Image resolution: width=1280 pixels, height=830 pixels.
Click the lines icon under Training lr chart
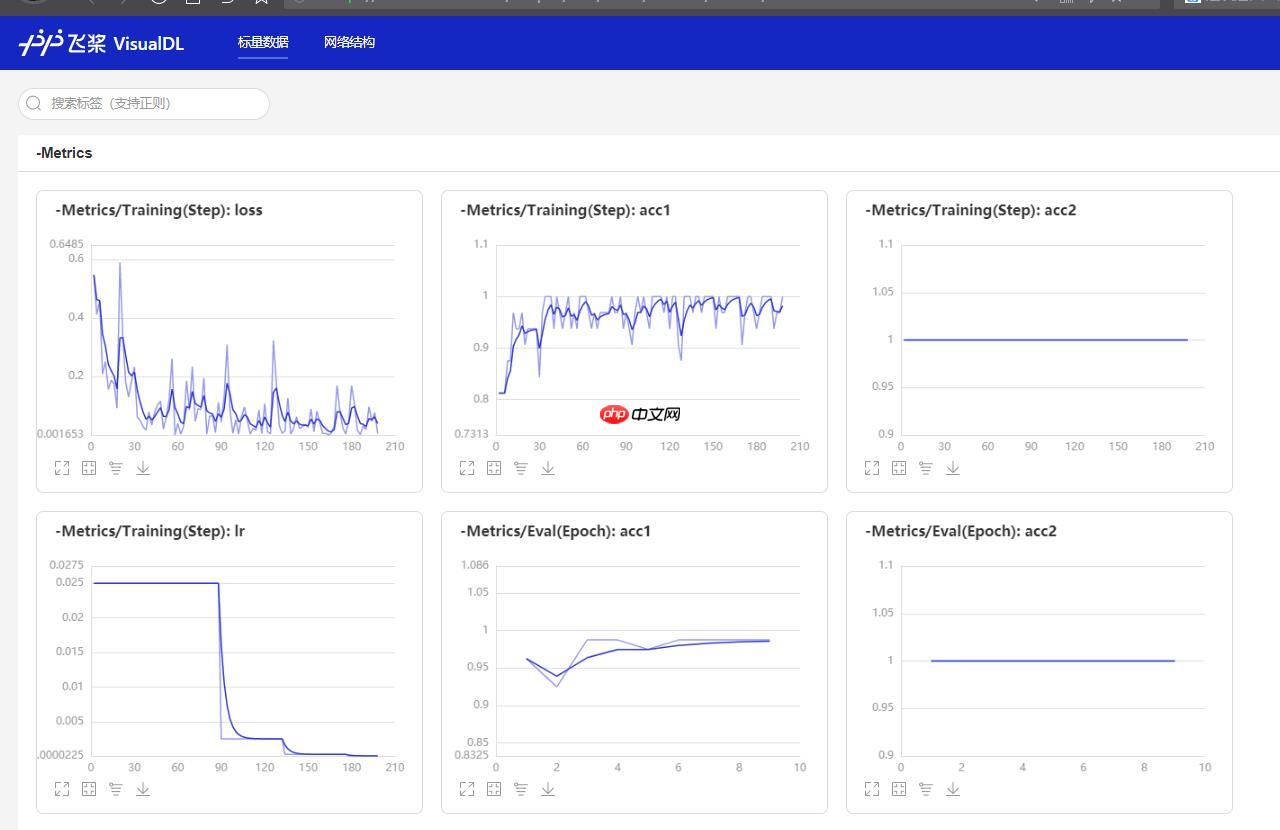(116, 789)
